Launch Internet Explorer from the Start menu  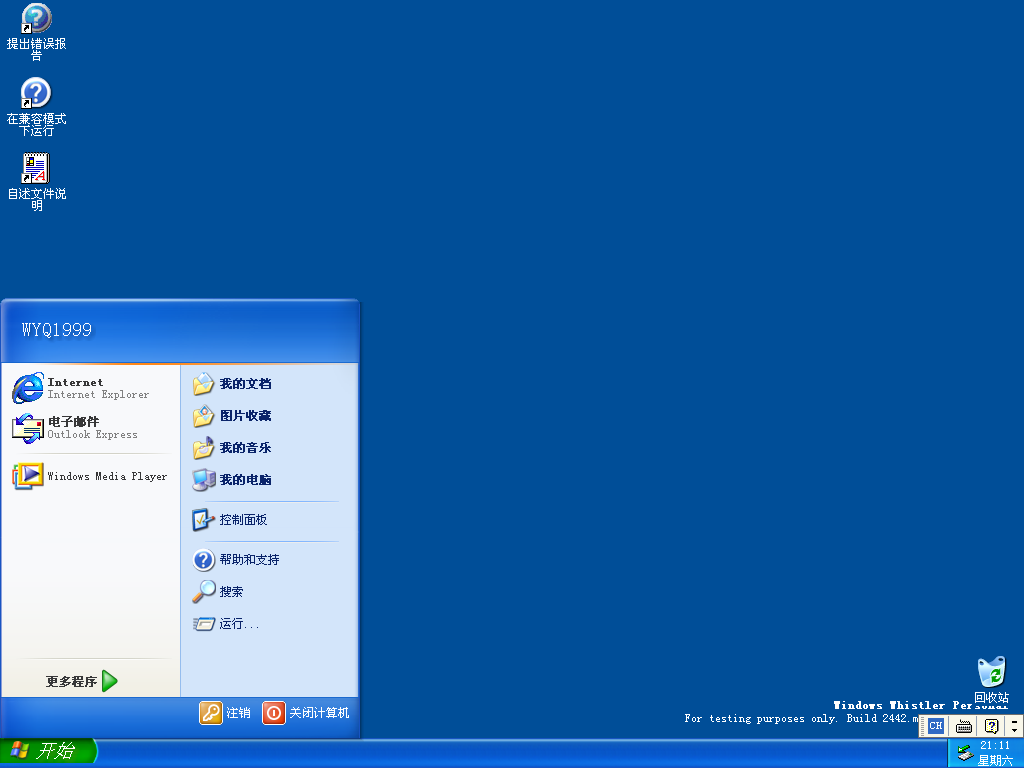pyautogui.click(x=91, y=388)
